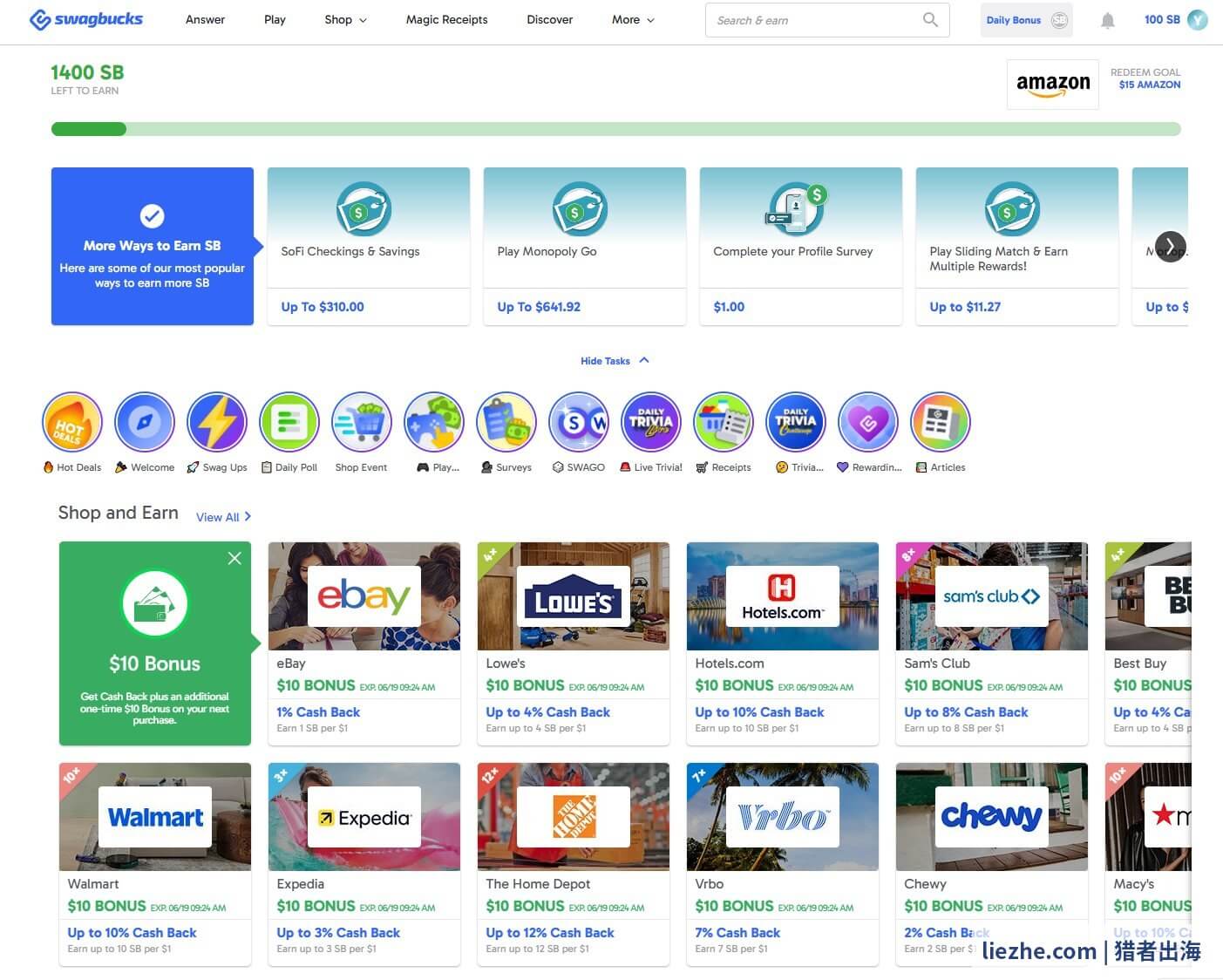Open the Chewy store thumbnail

[x=992, y=817]
